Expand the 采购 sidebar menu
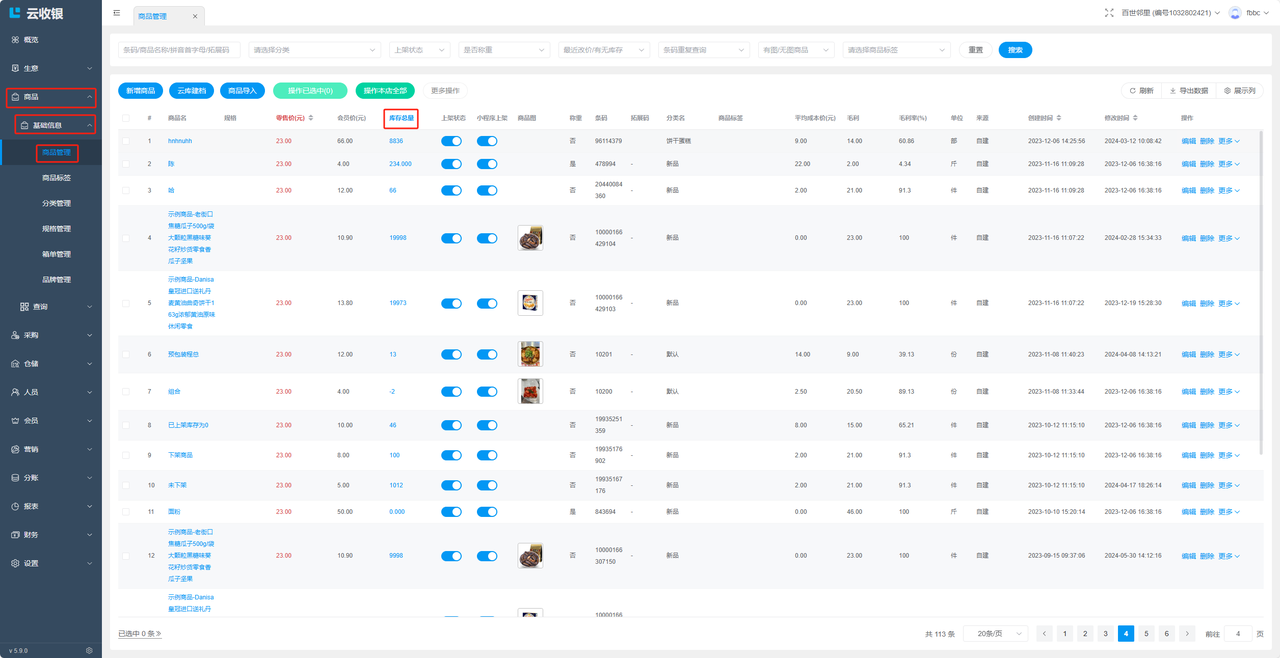 [50, 335]
